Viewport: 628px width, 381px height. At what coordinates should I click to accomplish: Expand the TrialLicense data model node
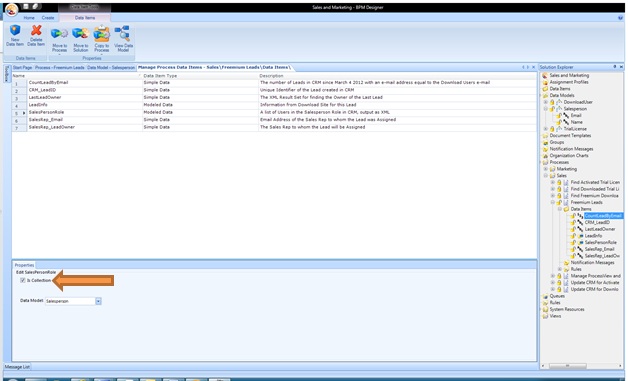545,129
